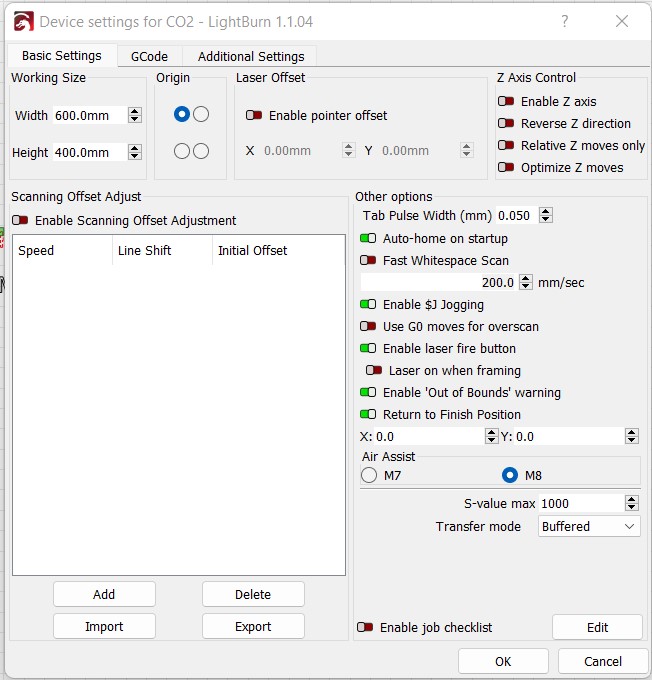Enable Relative Z moves only

pos(506,145)
